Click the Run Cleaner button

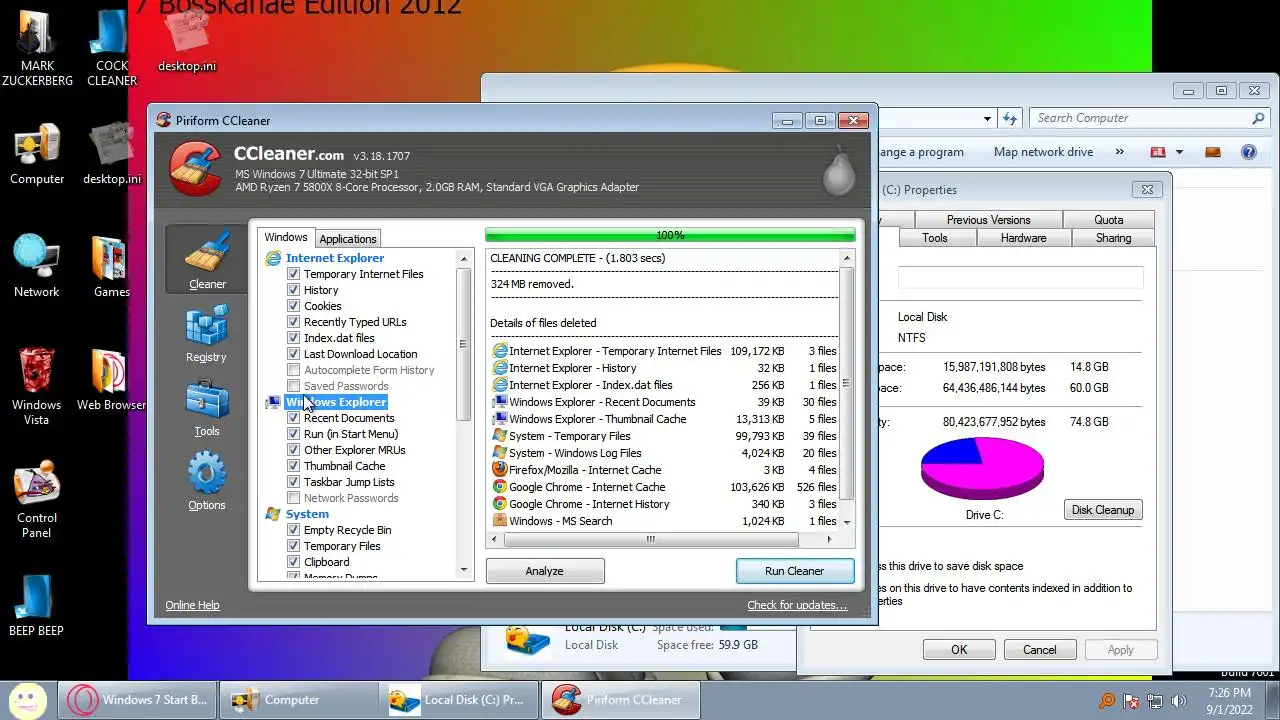tap(795, 571)
